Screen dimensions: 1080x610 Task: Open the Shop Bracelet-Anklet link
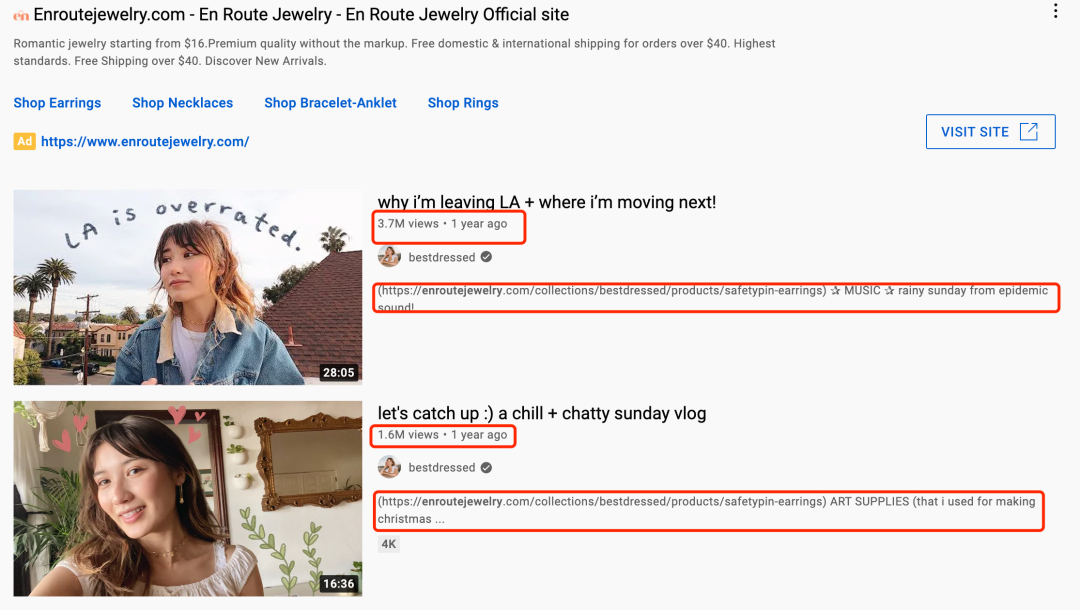[x=331, y=103]
